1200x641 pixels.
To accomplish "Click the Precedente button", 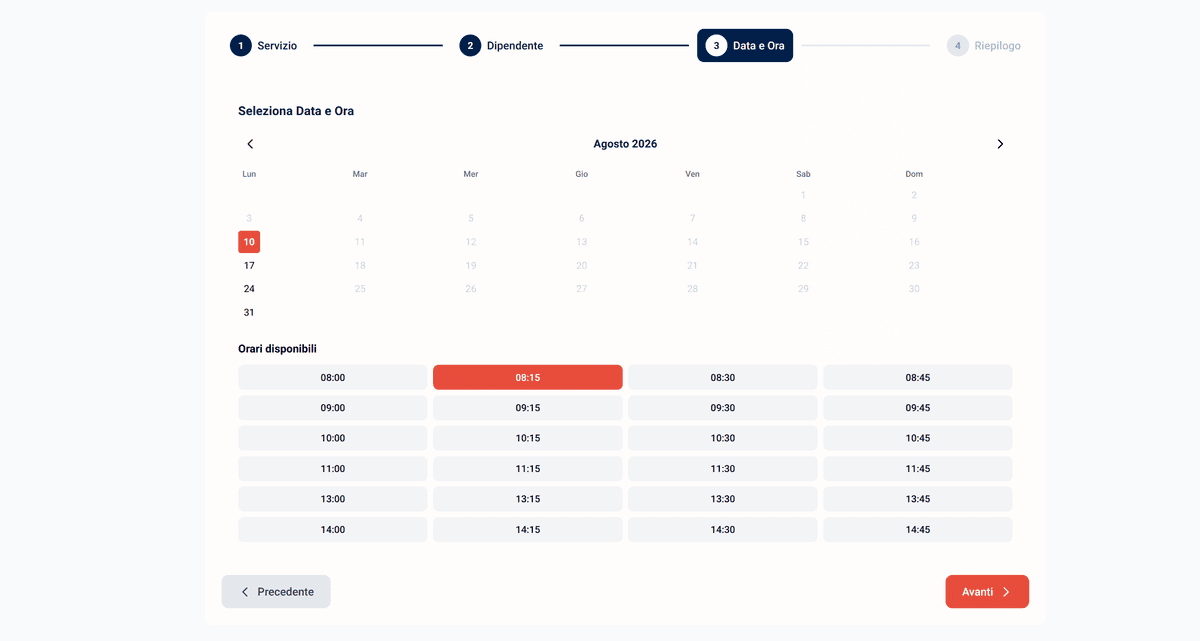I will [276, 592].
